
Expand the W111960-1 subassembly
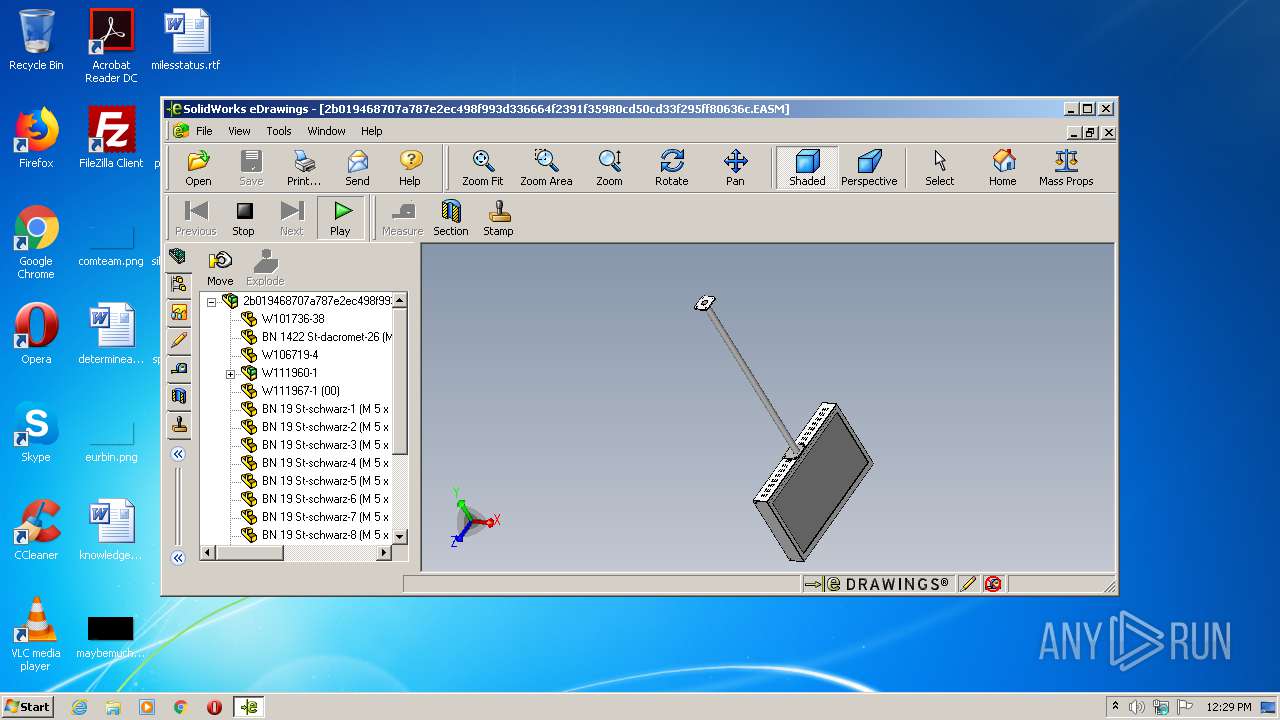coord(230,374)
